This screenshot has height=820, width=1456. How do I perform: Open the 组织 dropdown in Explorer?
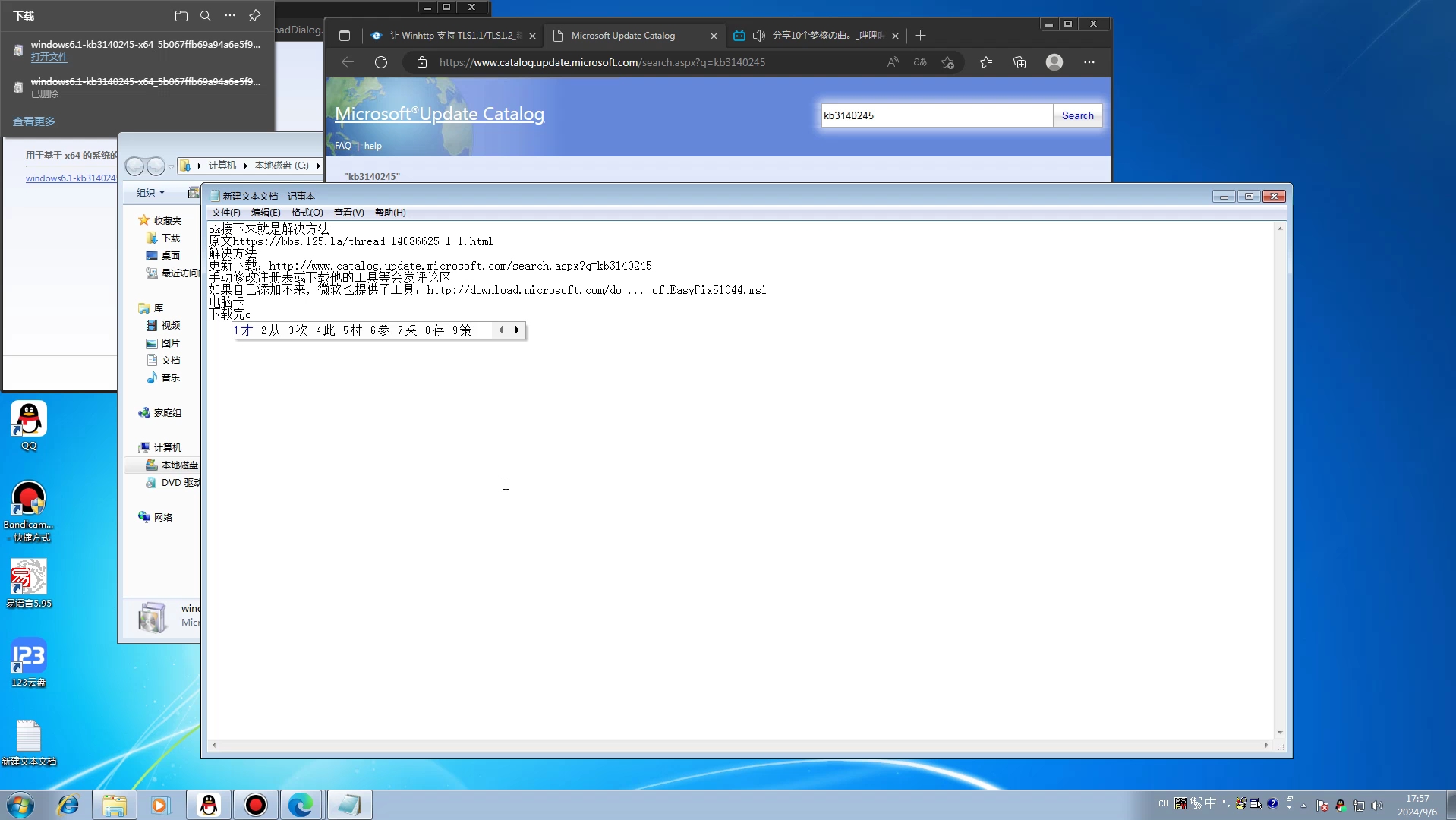[x=150, y=193]
